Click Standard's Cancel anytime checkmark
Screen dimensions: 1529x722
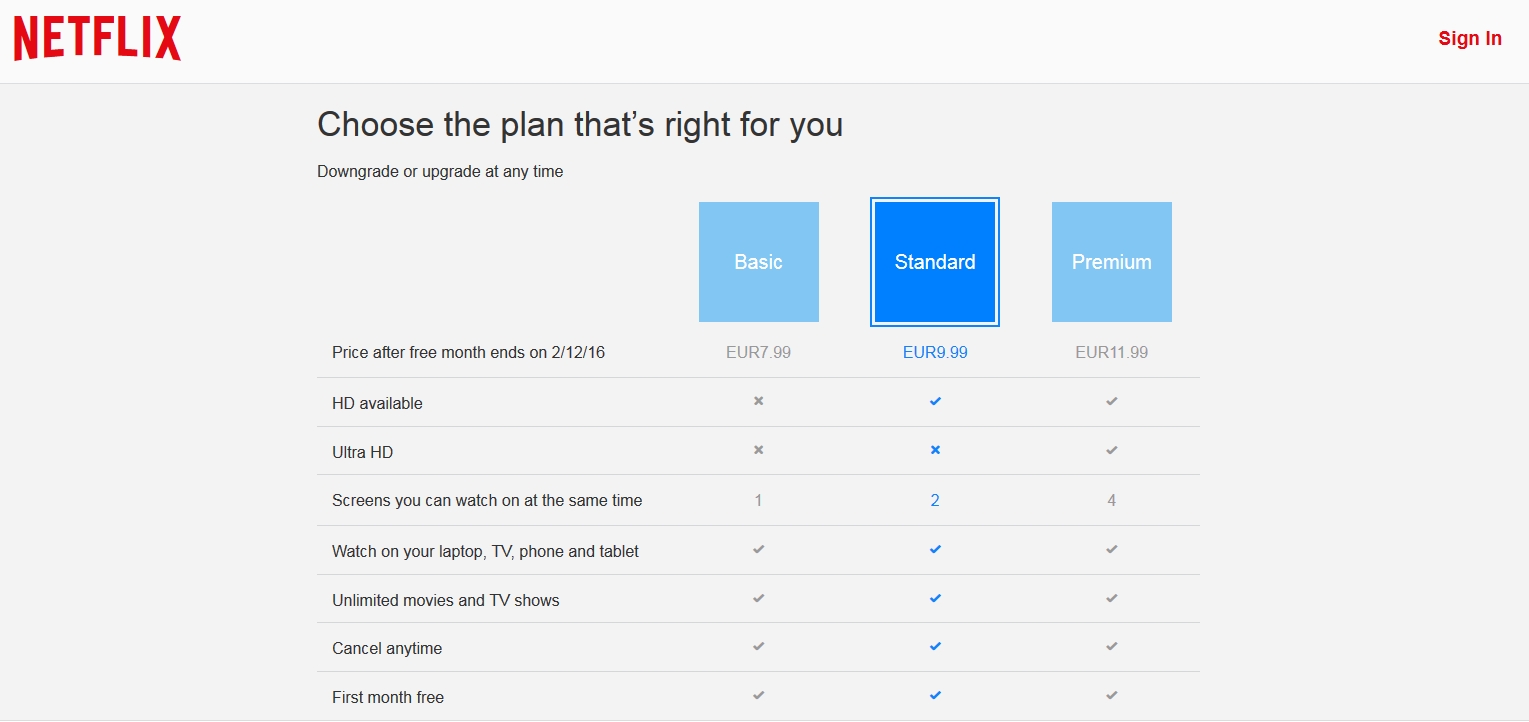click(935, 646)
